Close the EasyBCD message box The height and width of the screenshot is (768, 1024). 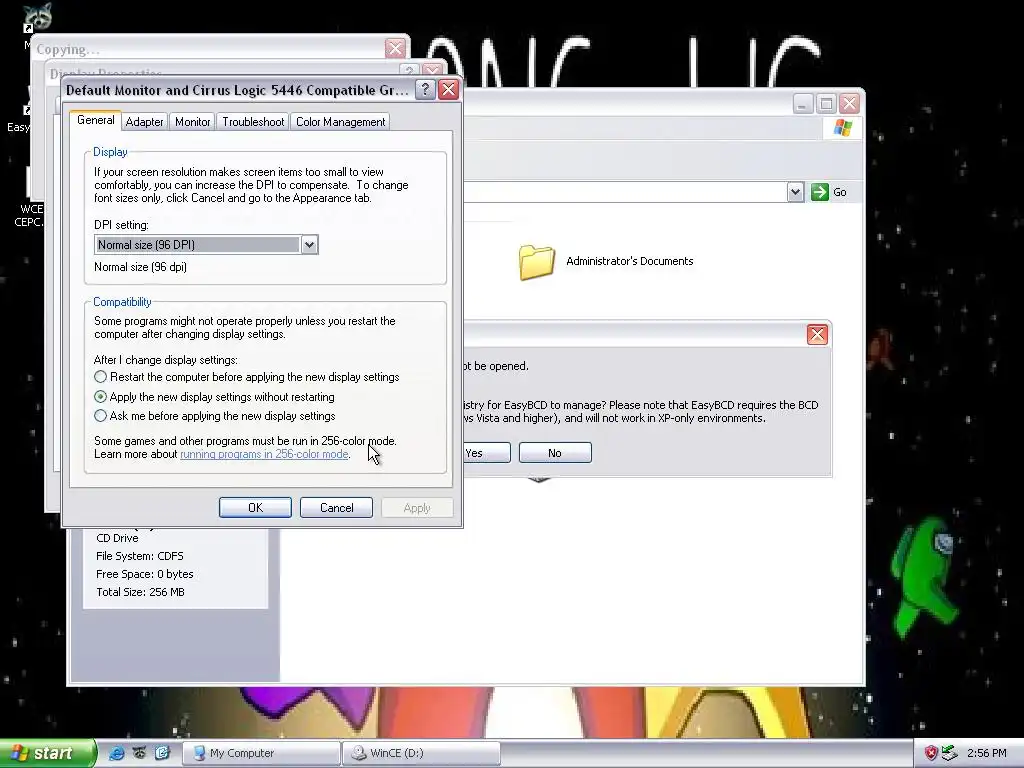pyautogui.click(x=817, y=334)
